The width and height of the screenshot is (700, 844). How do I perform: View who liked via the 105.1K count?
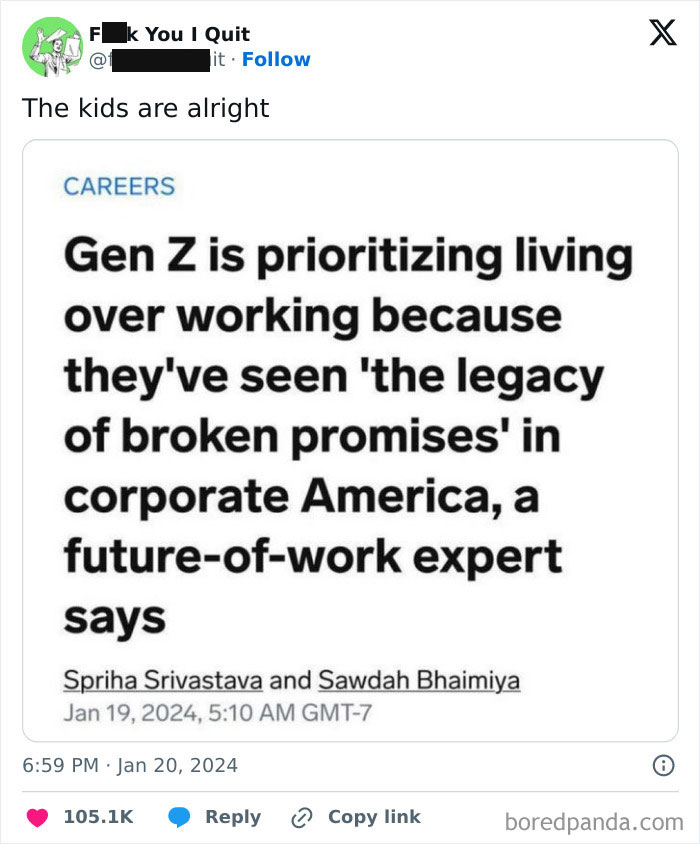tap(98, 816)
